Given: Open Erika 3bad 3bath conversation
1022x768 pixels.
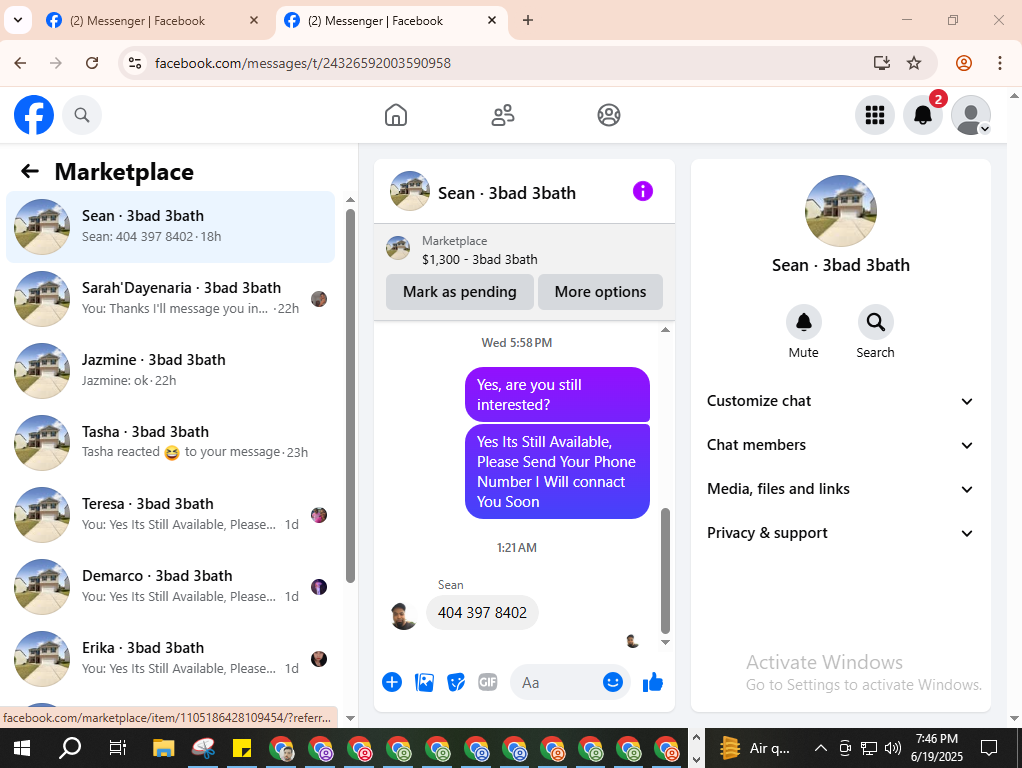Looking at the screenshot, I should coord(171,658).
